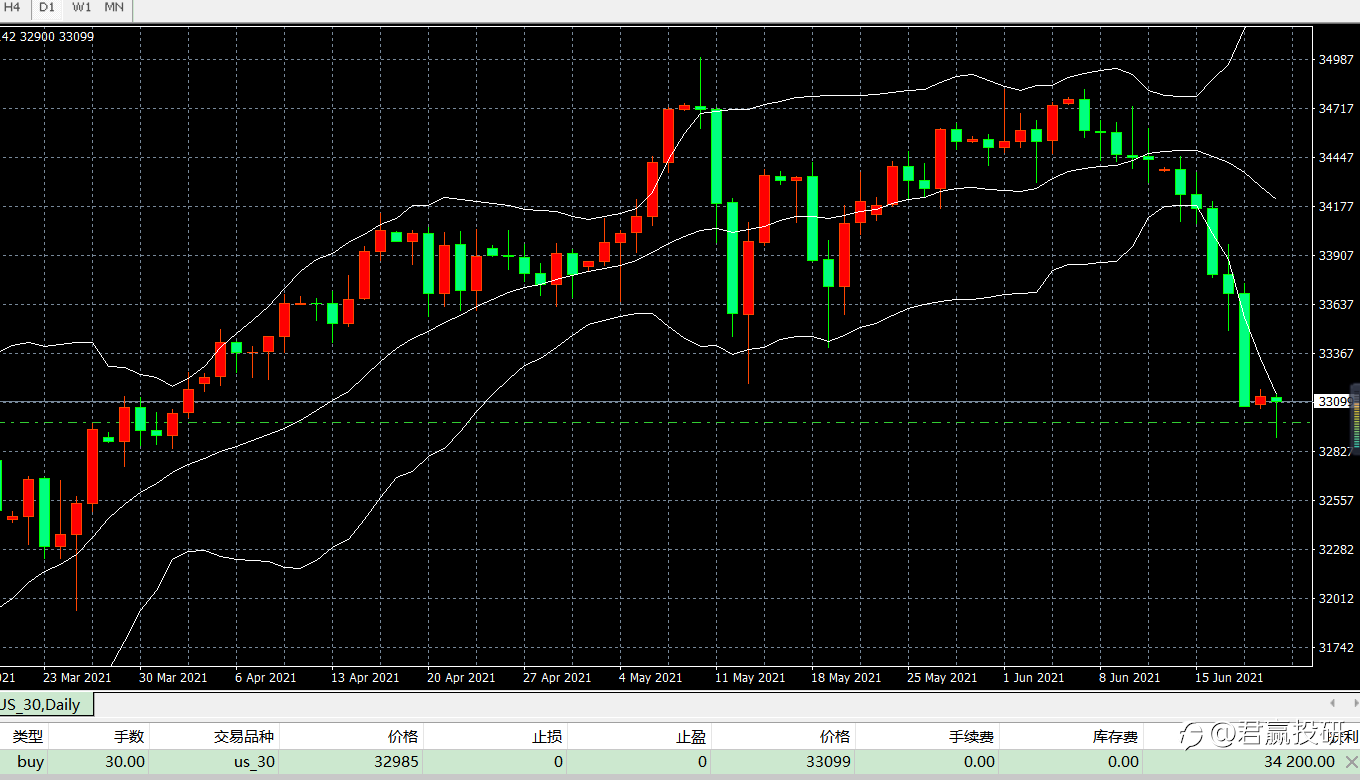Switch chart to H4 timeframe
Screen dimensions: 1360x780
coord(13,7)
